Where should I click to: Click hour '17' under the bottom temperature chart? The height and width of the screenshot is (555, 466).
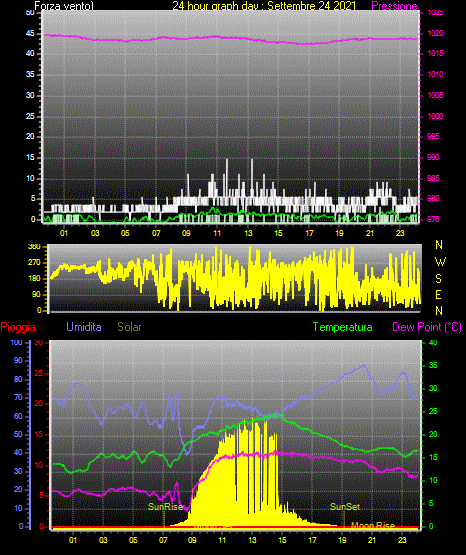312,540
